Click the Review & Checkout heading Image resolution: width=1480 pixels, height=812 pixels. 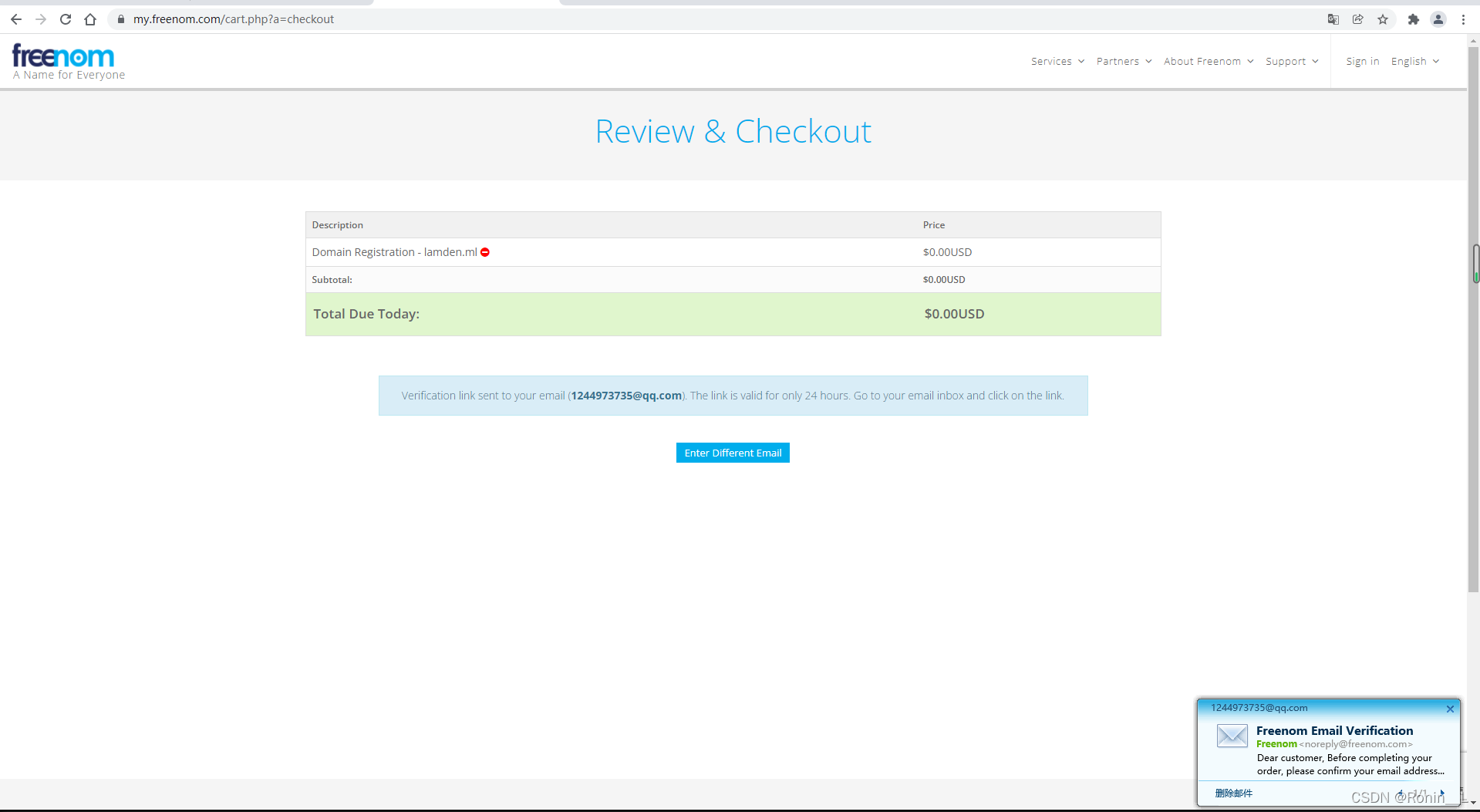coord(733,132)
